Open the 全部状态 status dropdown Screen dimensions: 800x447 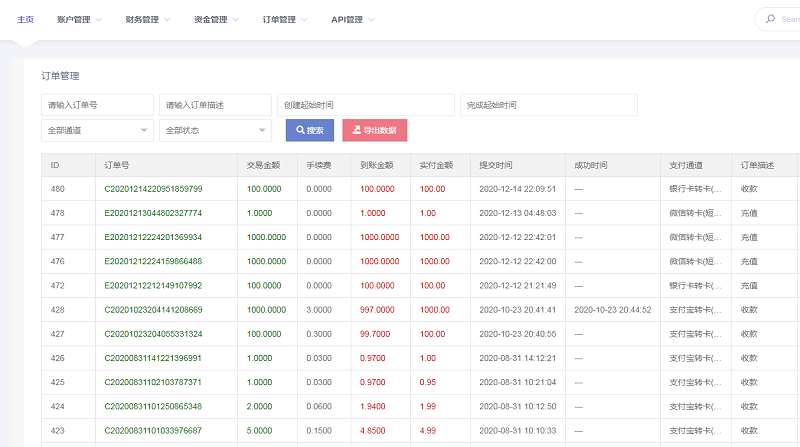coord(215,130)
